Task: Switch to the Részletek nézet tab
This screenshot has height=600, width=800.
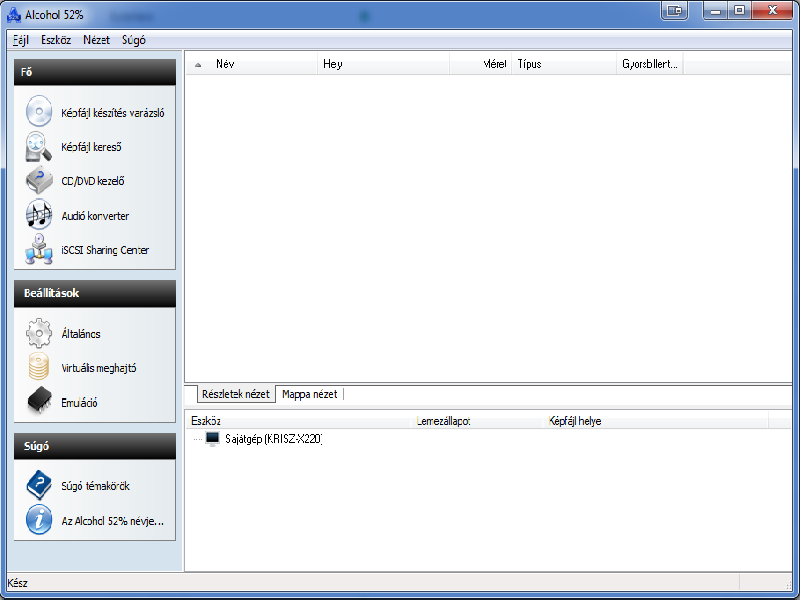Action: click(x=236, y=394)
